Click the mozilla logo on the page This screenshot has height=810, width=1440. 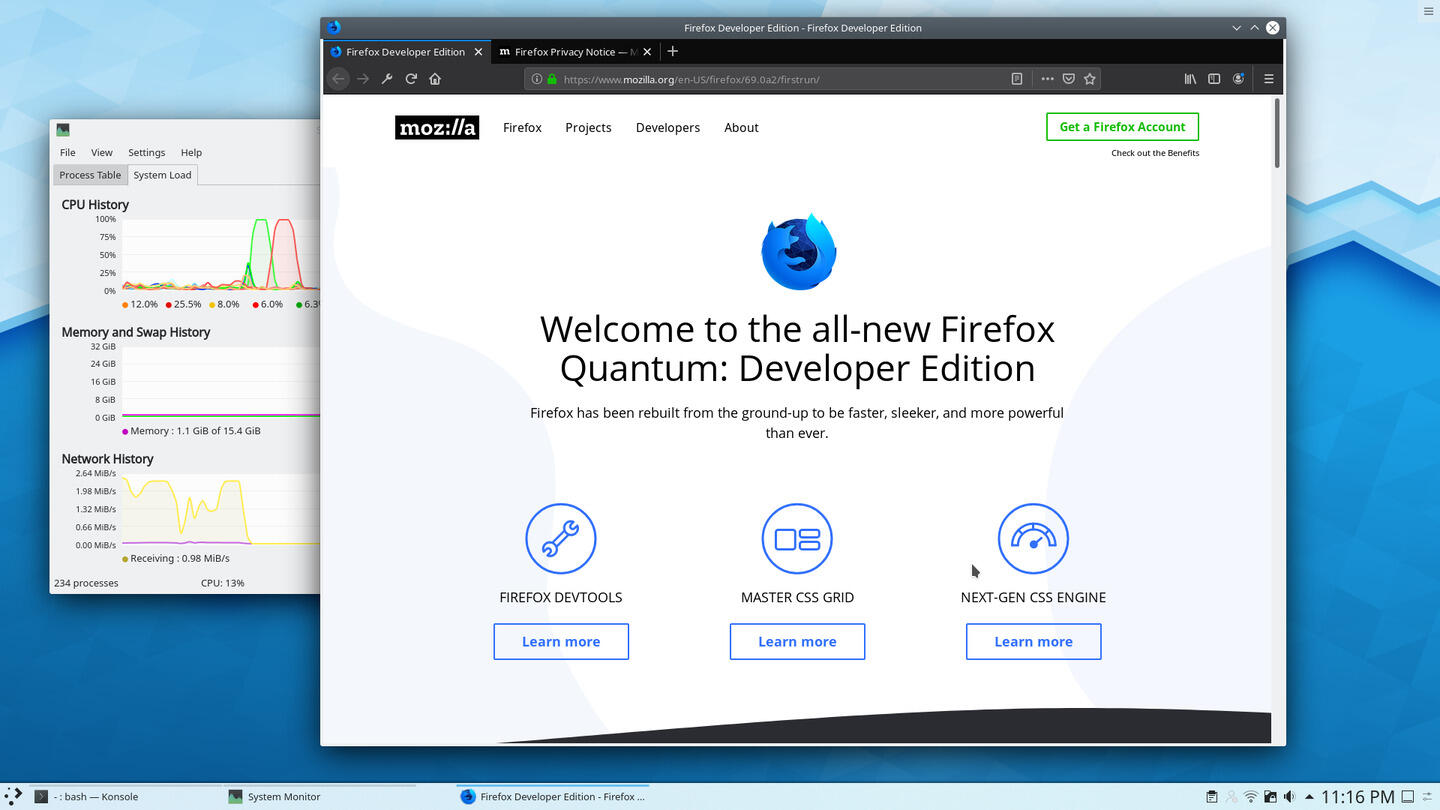(x=437, y=127)
